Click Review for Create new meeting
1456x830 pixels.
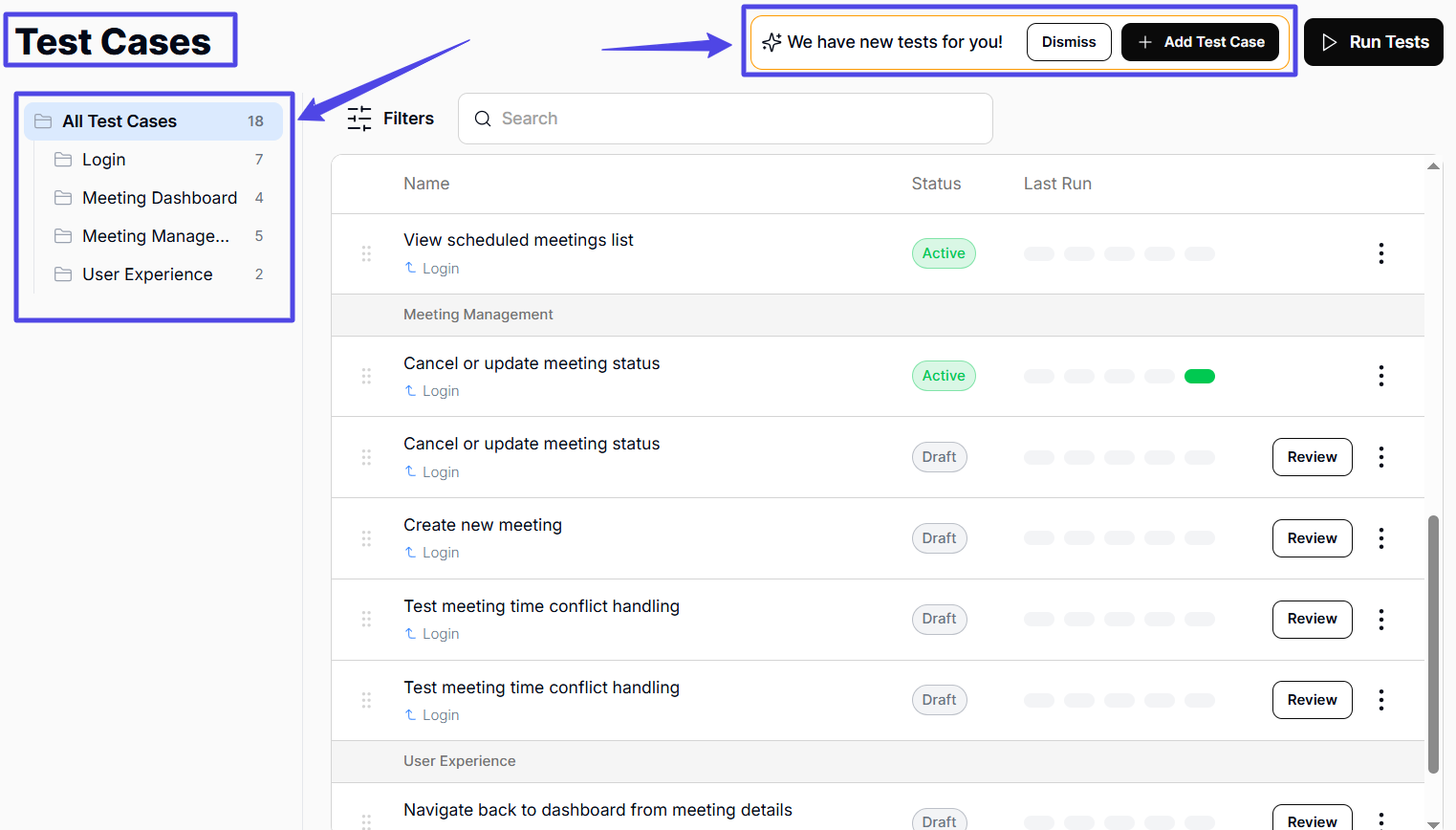[x=1312, y=538]
